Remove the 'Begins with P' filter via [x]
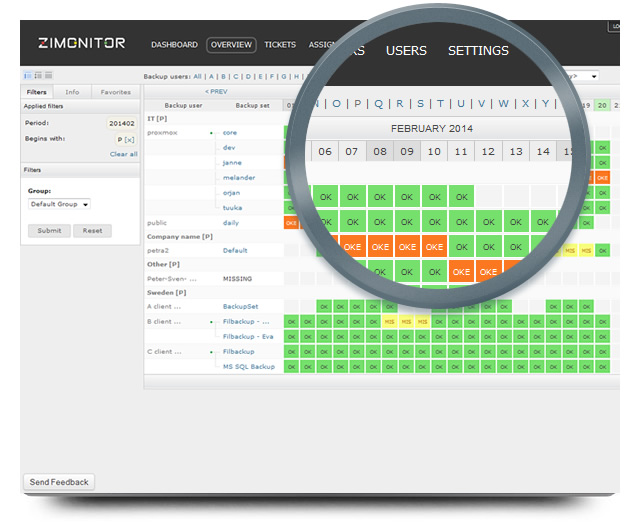Image resolution: width=641 pixels, height=523 pixels. coord(129,140)
